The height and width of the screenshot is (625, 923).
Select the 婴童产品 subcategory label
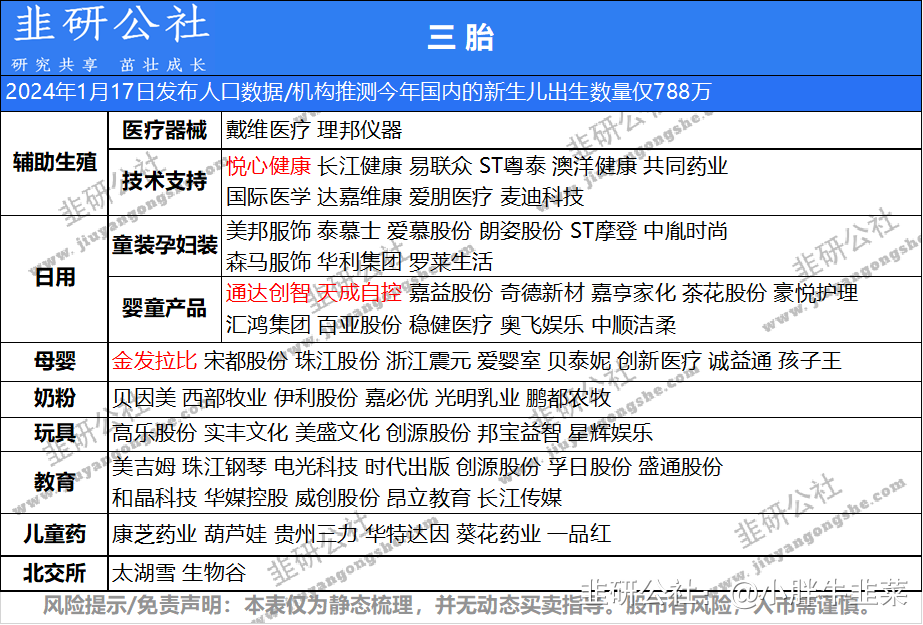click(164, 308)
